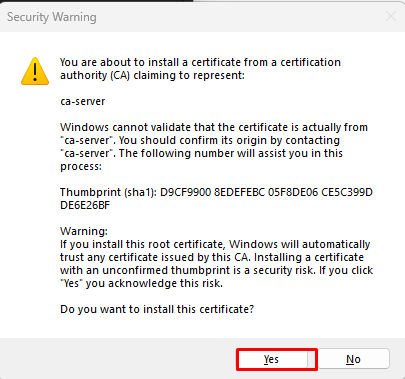
Task: Click thumbprint block DE6E26BF
Action: tap(85, 205)
